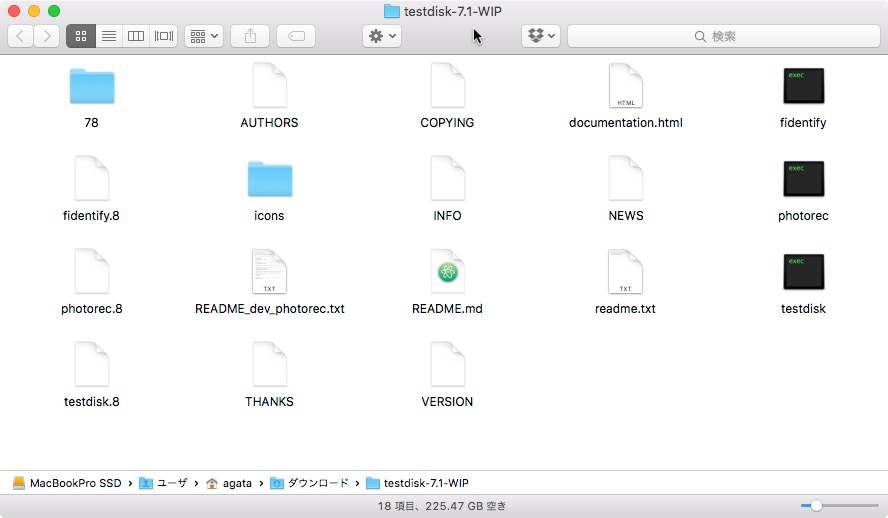Go forward to next folder
Viewport: 888px width, 518px height.
46,36
